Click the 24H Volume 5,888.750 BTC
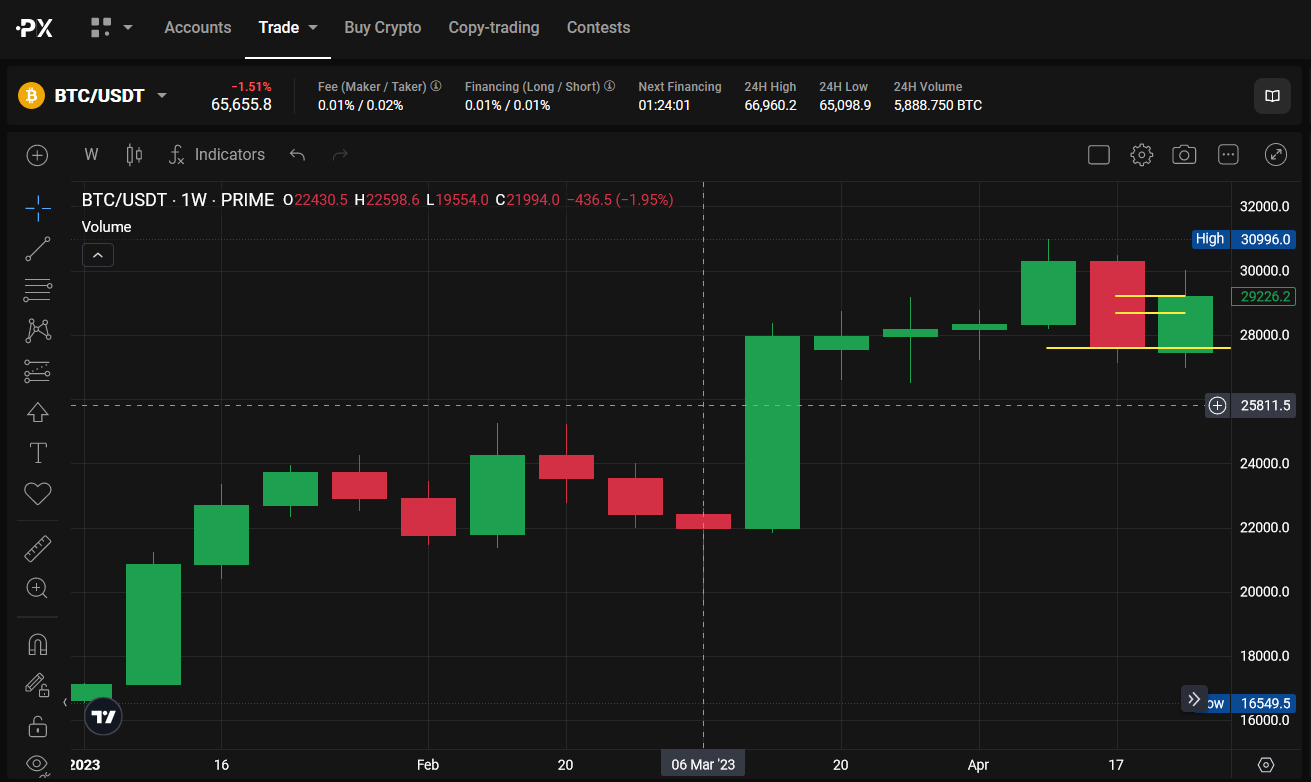 [x=938, y=105]
